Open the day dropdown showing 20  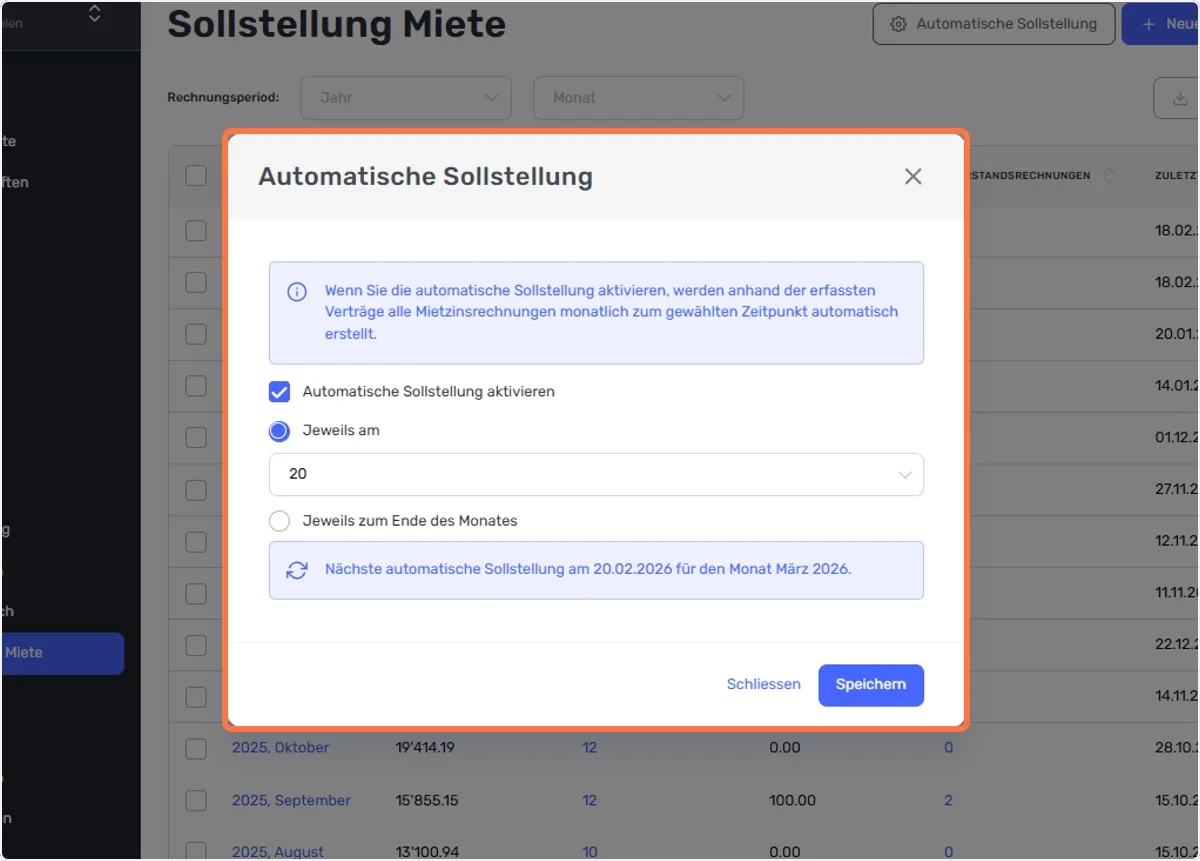[x=596, y=475]
